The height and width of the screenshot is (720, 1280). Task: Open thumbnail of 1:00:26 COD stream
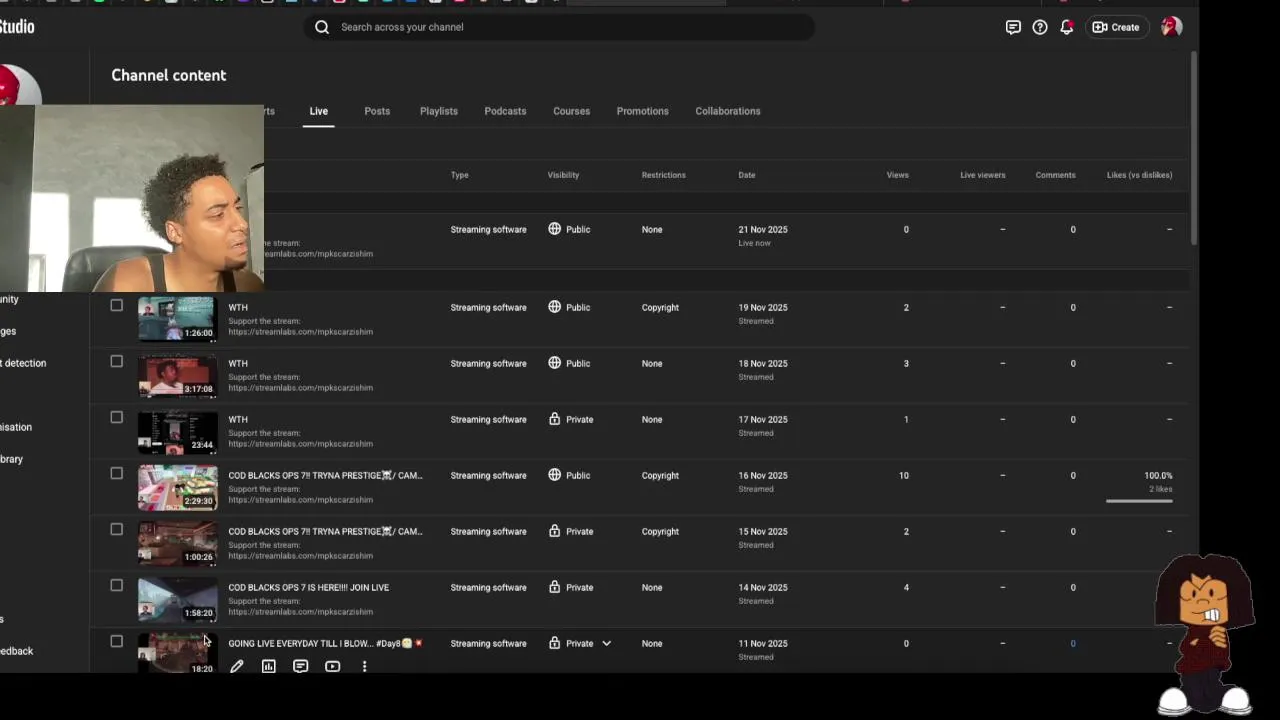click(x=177, y=543)
